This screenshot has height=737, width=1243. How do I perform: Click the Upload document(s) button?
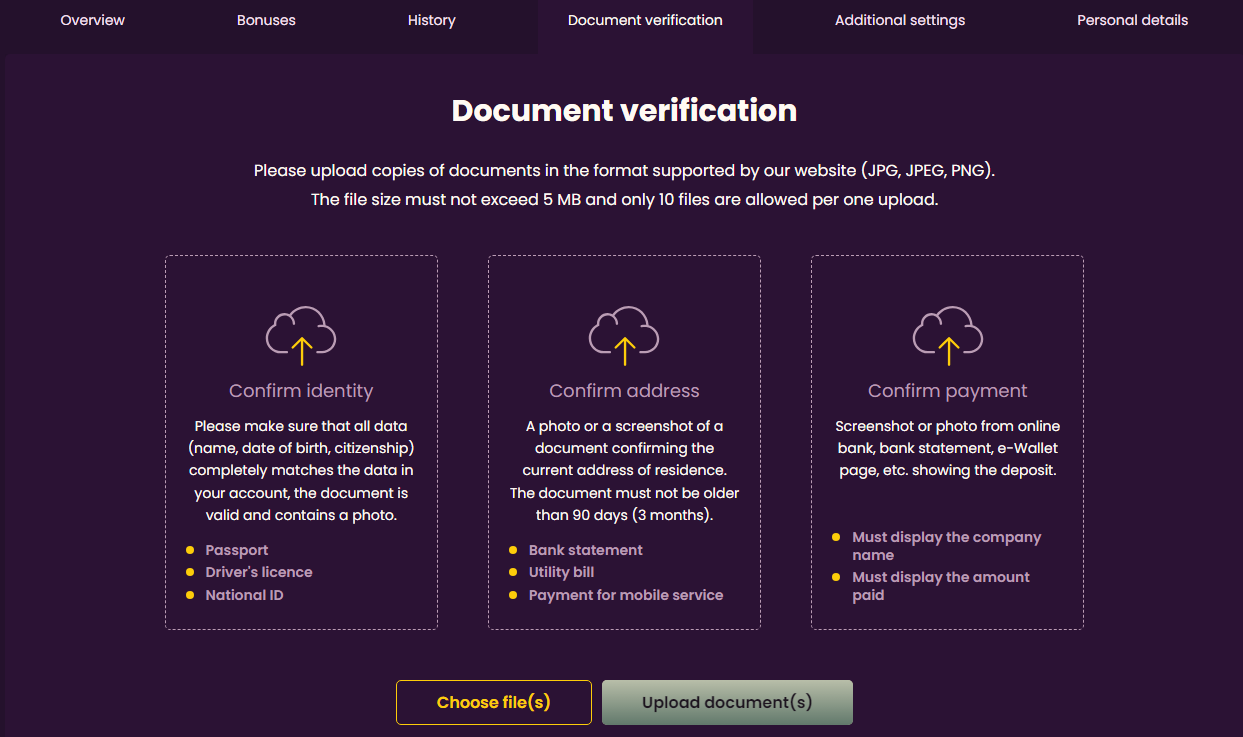pos(727,702)
